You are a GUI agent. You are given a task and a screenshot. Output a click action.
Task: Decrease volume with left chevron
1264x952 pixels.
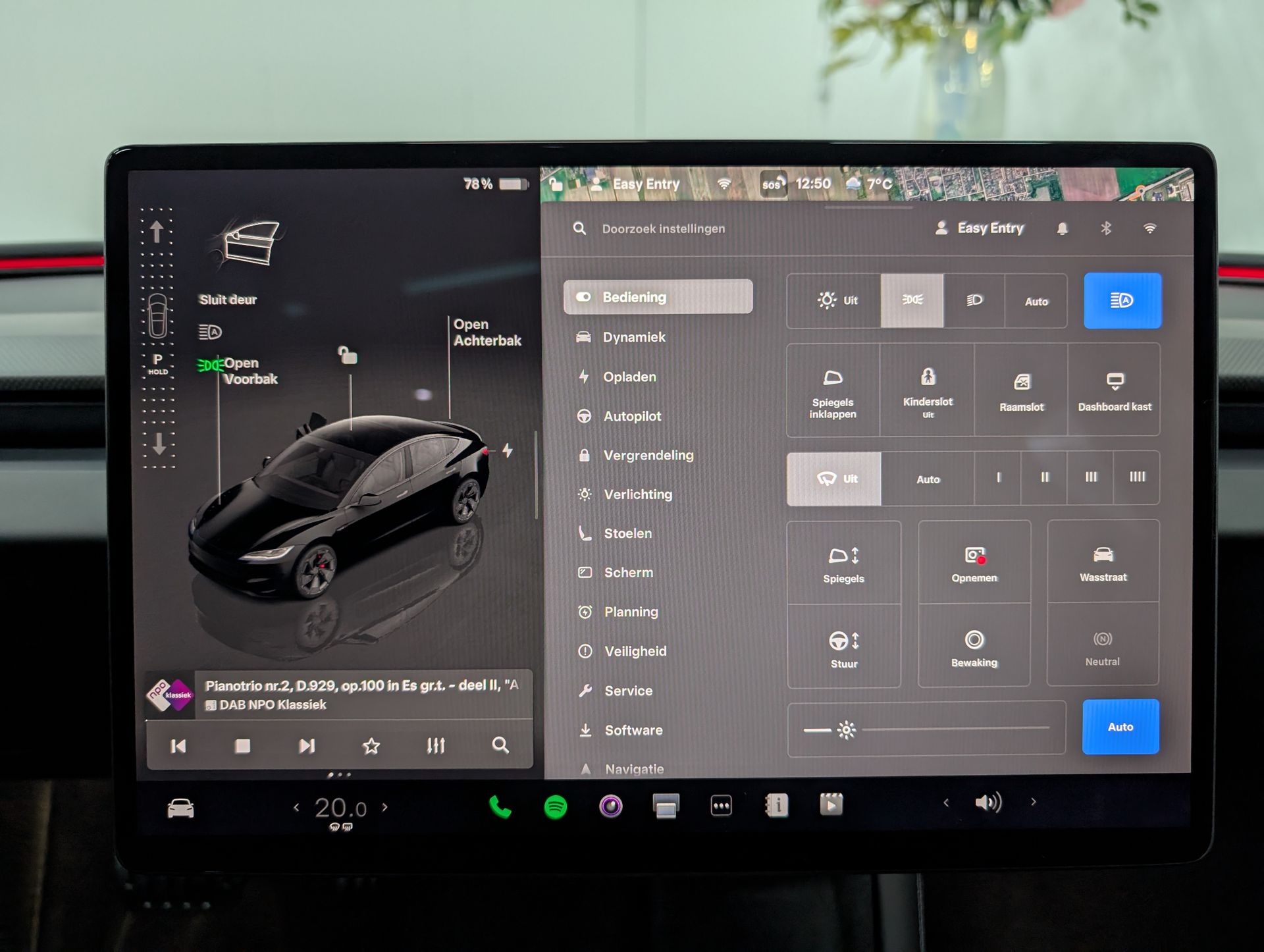pyautogui.click(x=946, y=803)
